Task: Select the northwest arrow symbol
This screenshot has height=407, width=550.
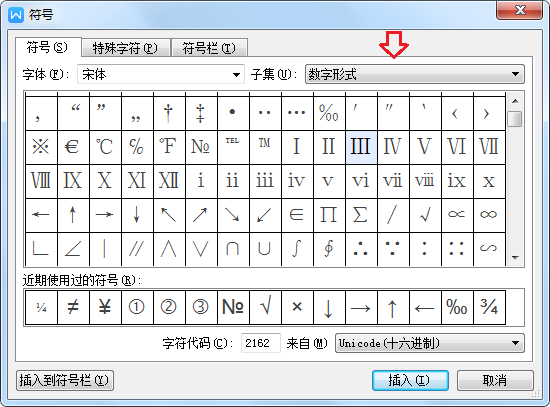Action: [169, 214]
